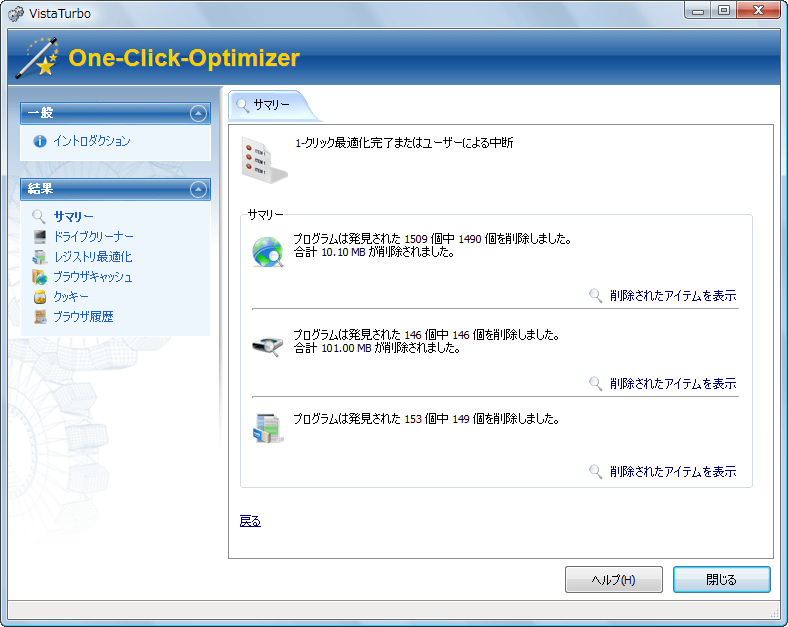Click the globe icon beside 1509 個中 1490 result
788x627 pixels.
point(267,252)
